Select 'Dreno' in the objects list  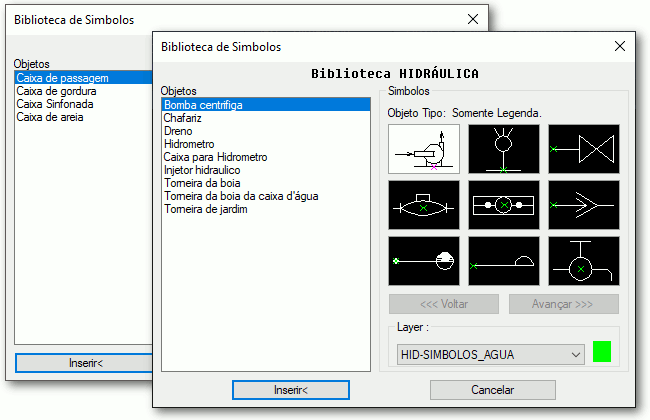point(266,131)
